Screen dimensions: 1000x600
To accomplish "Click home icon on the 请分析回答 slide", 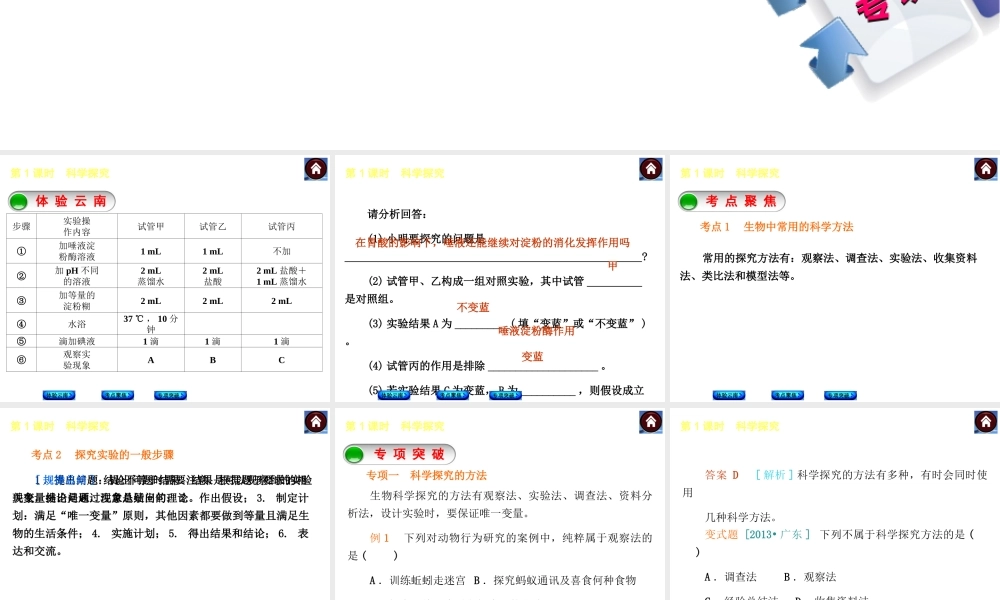I will pos(651,169).
